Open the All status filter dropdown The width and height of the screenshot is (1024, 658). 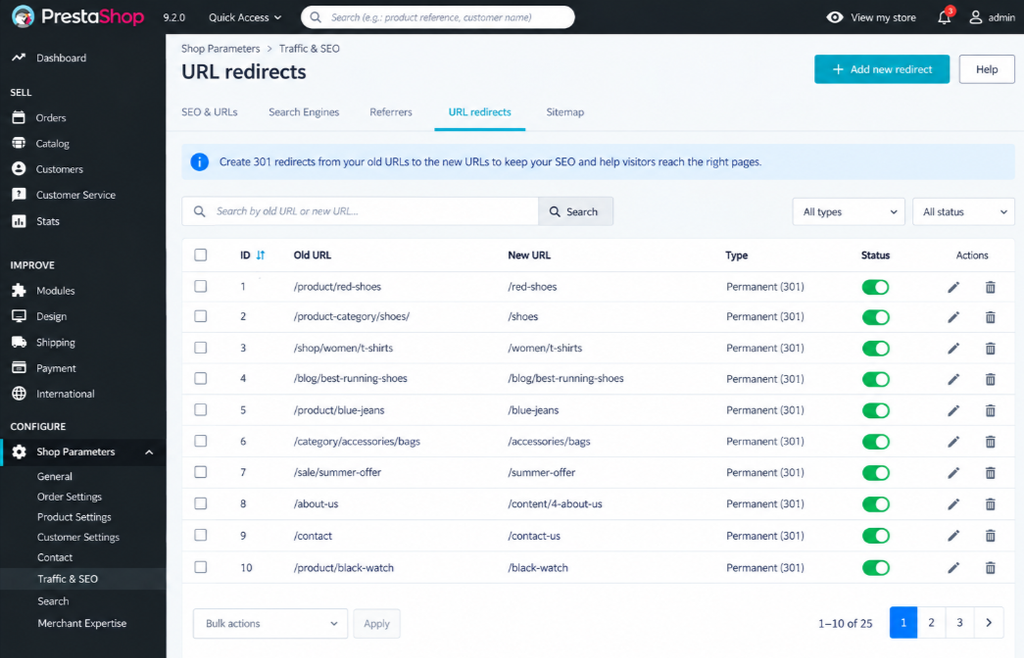click(x=963, y=212)
